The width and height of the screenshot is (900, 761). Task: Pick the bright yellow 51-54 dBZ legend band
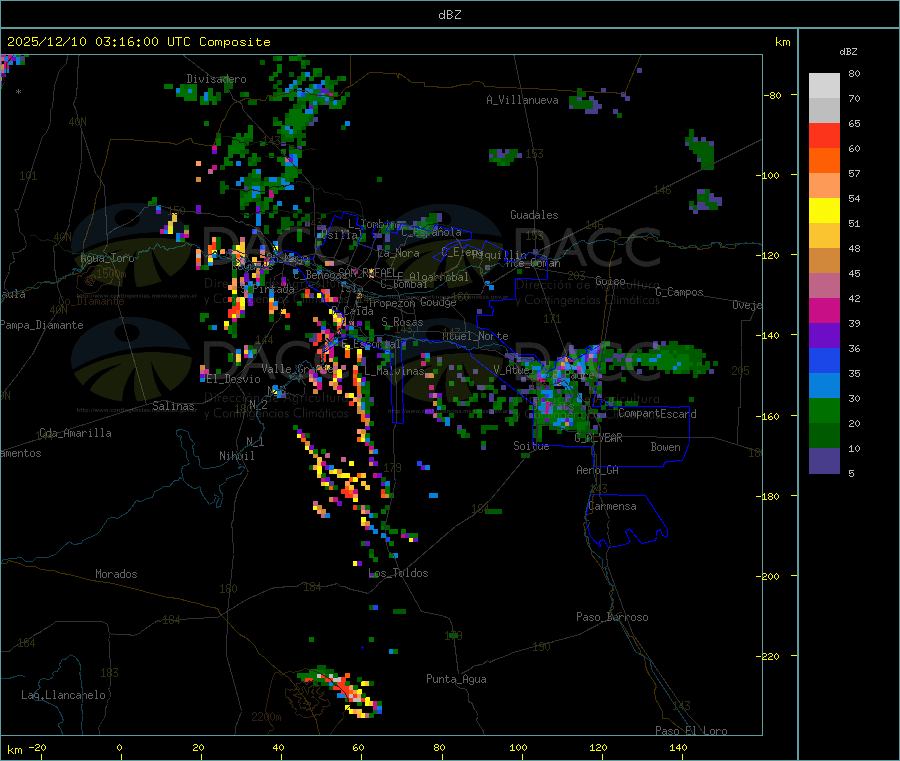[824, 211]
